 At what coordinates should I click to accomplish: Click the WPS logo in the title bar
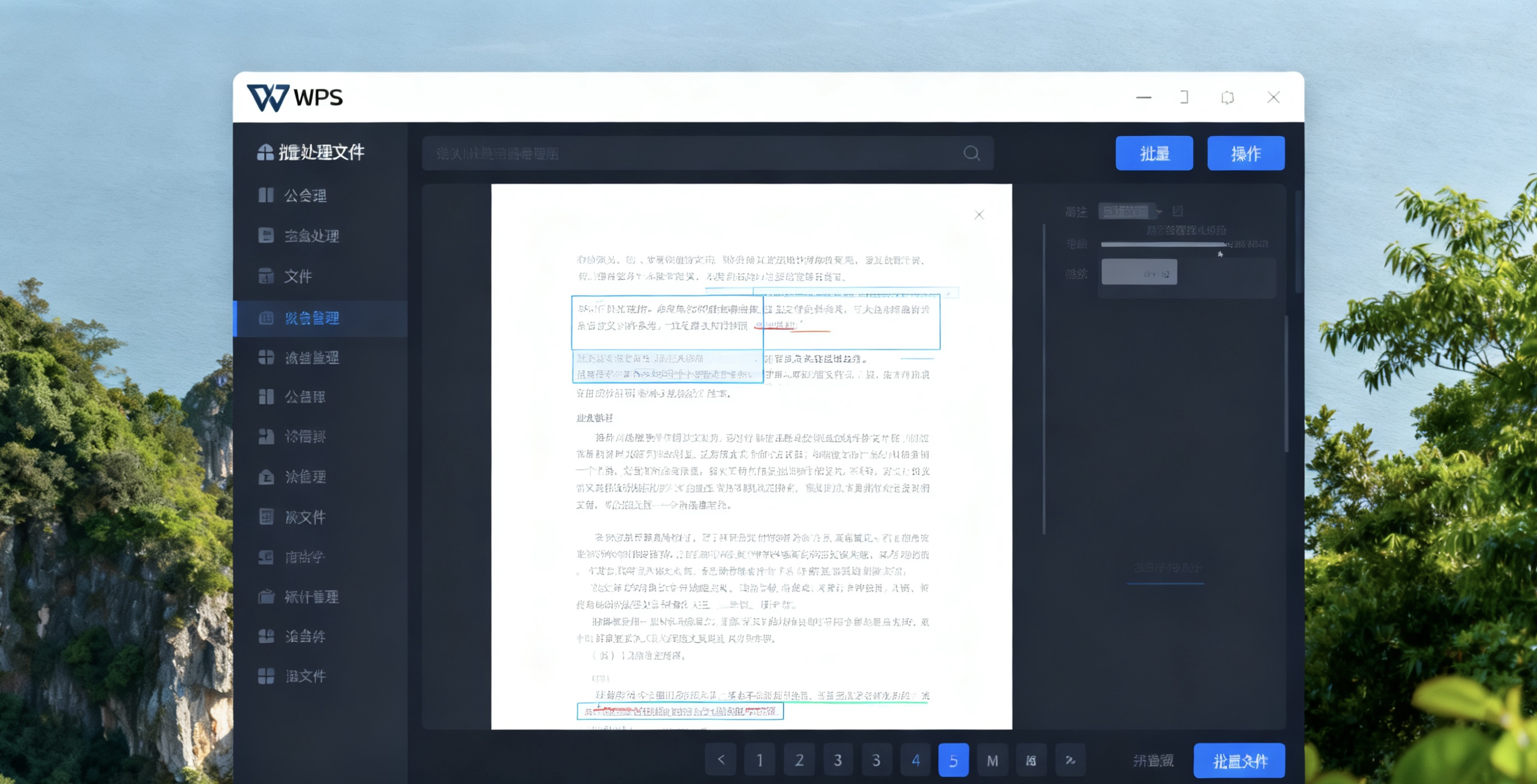click(x=268, y=98)
